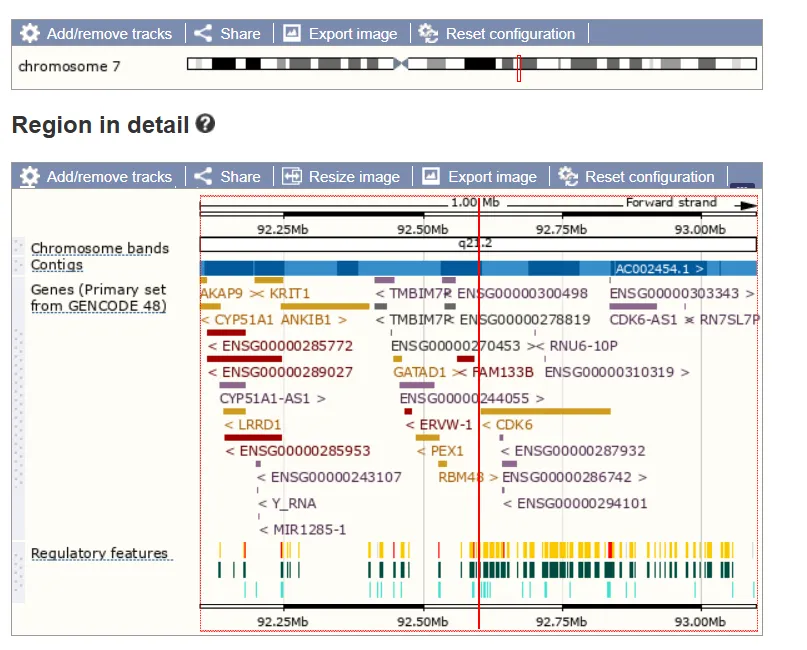Open the Genes Primary set GENCODE 48 label
This screenshot has height=650, width=807.
pyautogui.click(x=98, y=298)
